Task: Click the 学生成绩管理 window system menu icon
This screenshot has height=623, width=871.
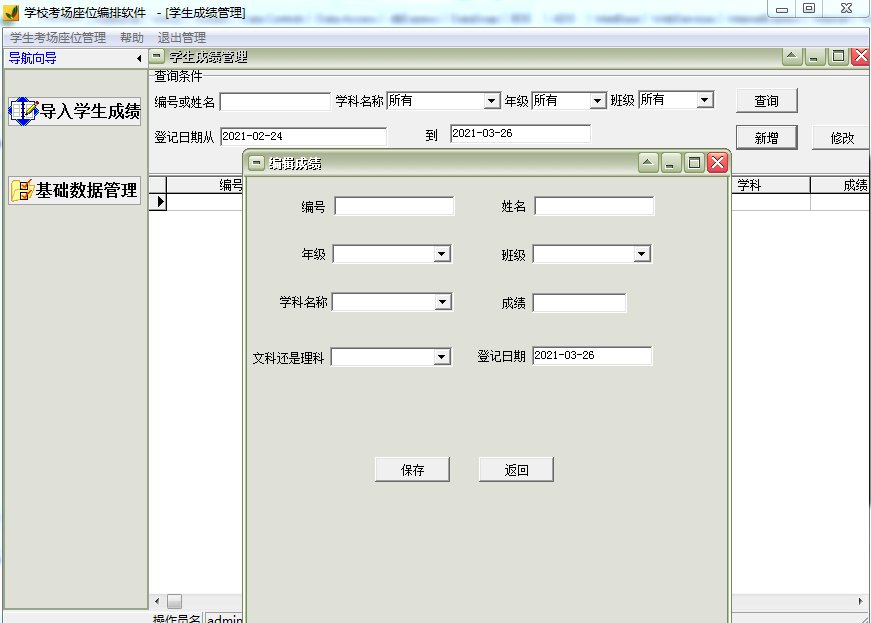Action: point(158,56)
